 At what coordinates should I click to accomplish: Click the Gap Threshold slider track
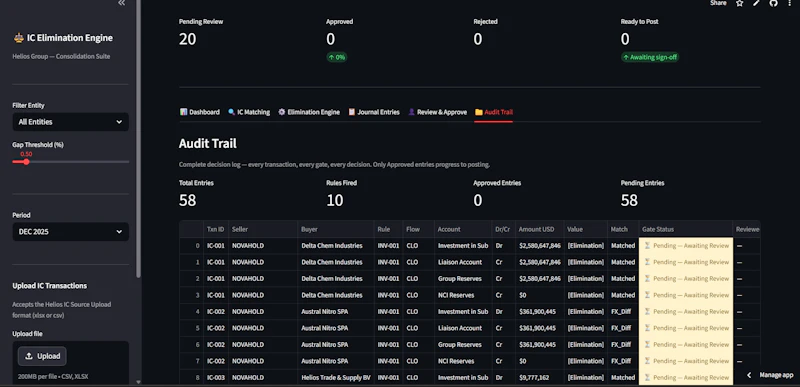[x=70, y=162]
